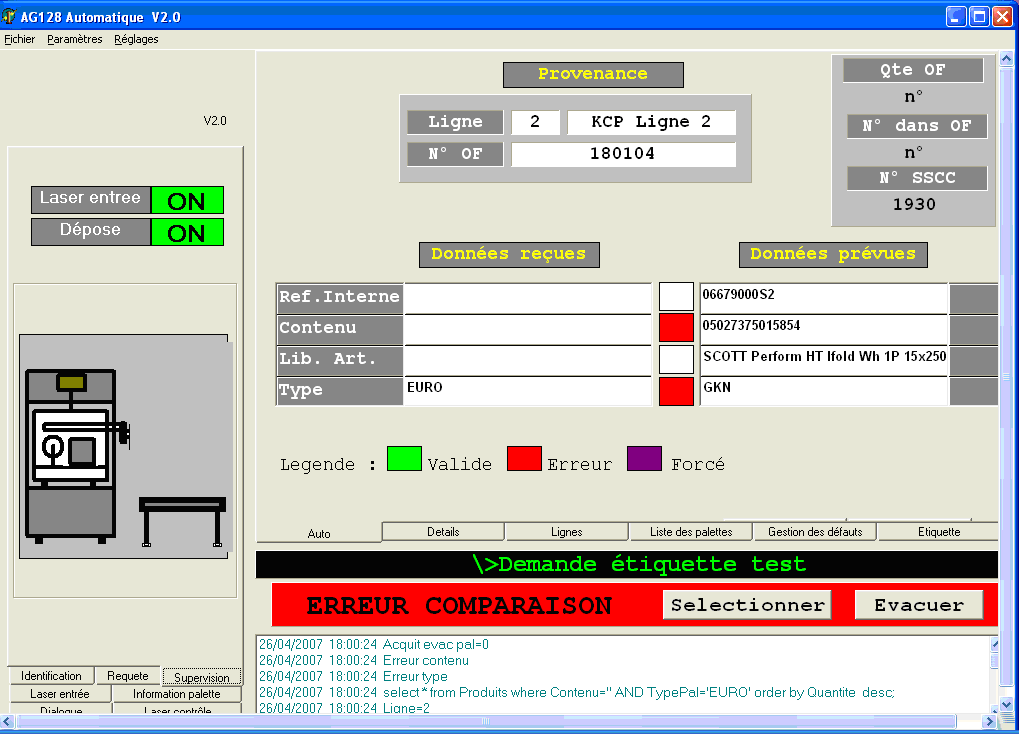This screenshot has width=1019, height=734.
Task: Toggle the Laser entree ON indicator
Action: (187, 200)
